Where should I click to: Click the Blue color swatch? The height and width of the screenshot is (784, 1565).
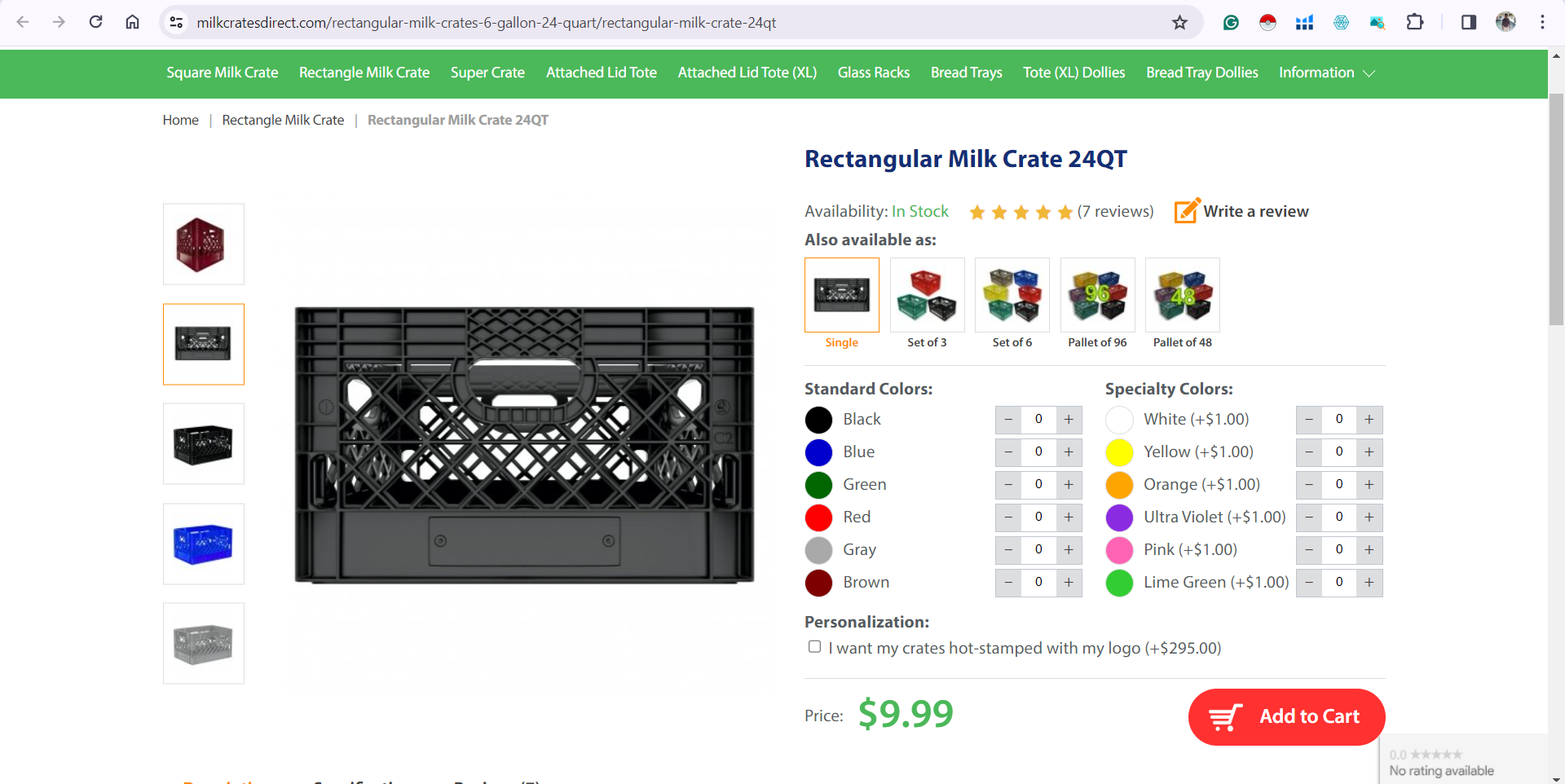pos(818,452)
